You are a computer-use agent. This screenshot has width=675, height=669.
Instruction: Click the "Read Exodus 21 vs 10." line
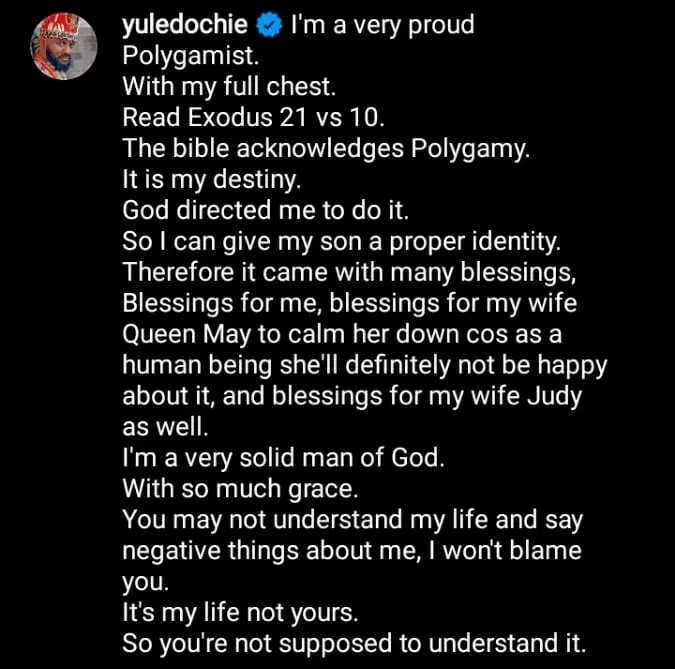click(x=253, y=118)
